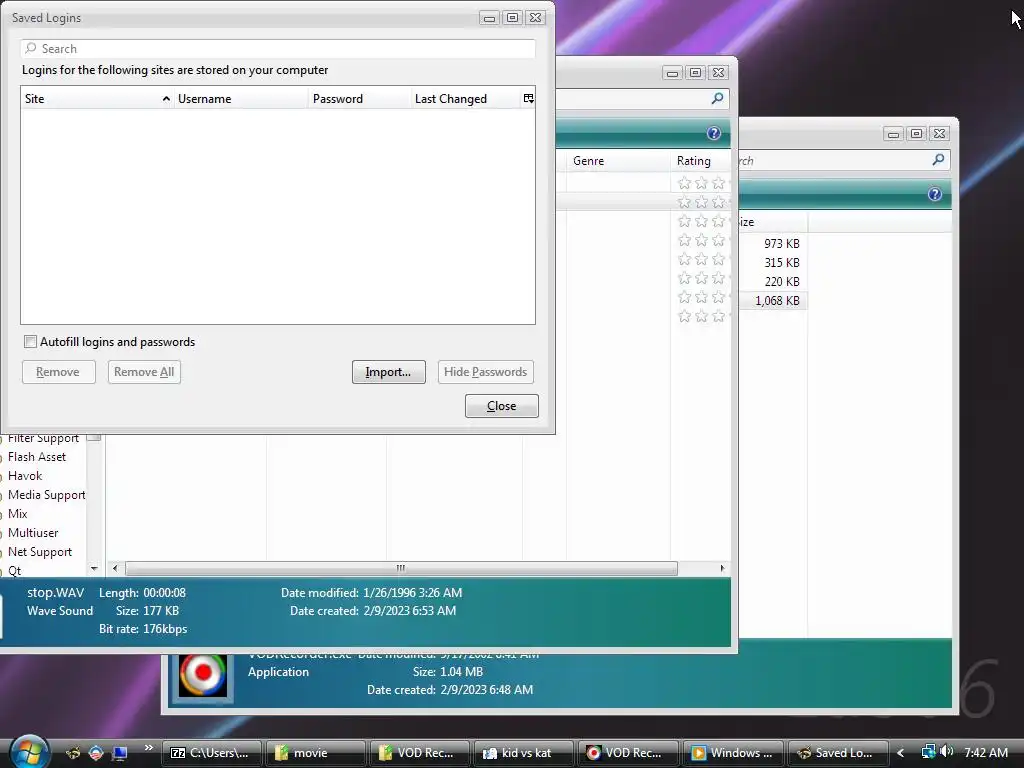Select the Mix folder
This screenshot has height=768, width=1024.
pyautogui.click(x=18, y=514)
